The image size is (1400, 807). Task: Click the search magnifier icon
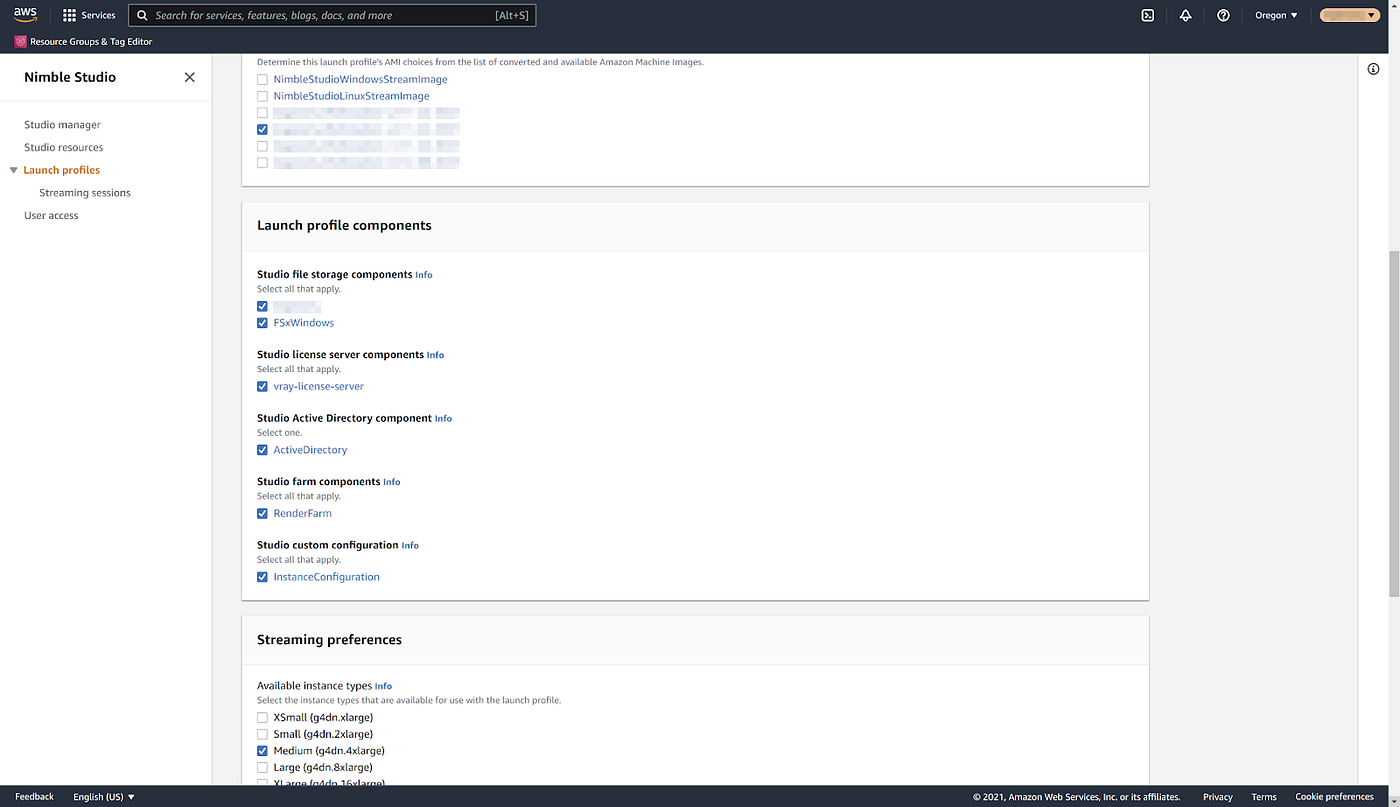tap(143, 15)
